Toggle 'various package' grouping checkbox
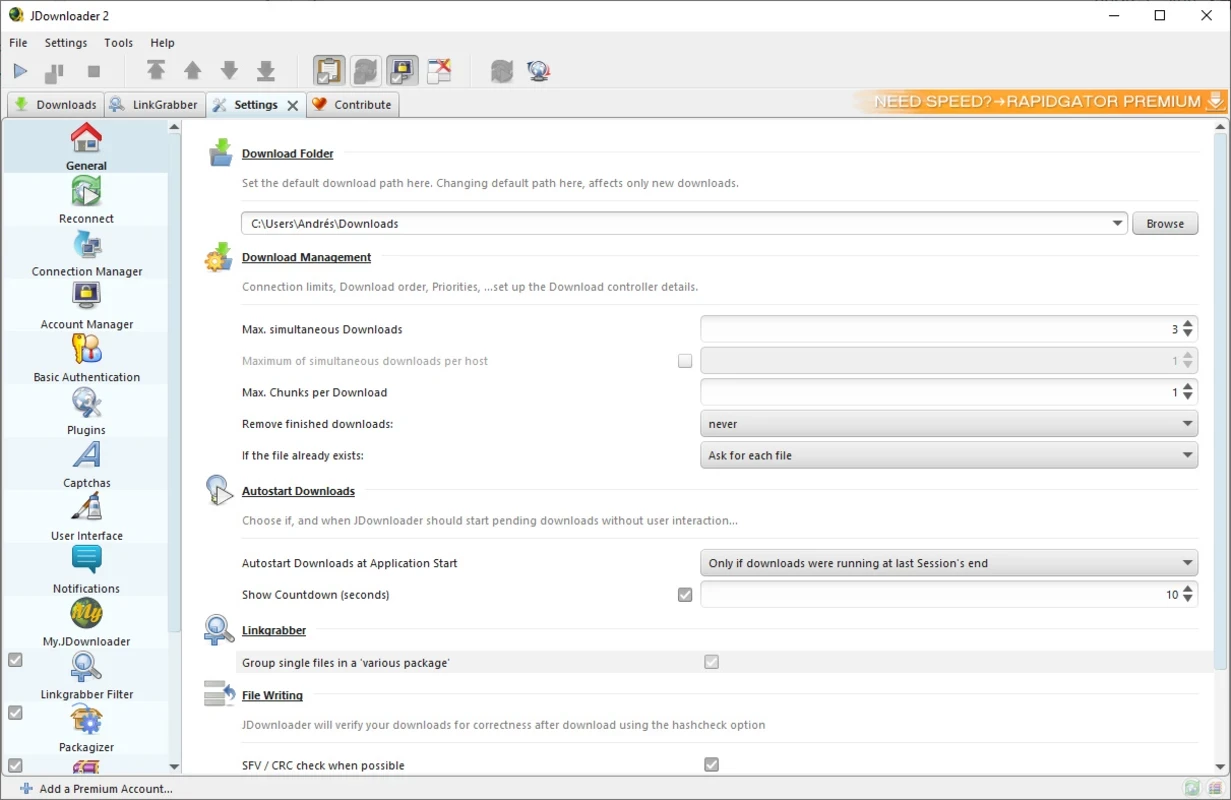Image resolution: width=1231 pixels, height=800 pixels. pyautogui.click(x=711, y=662)
